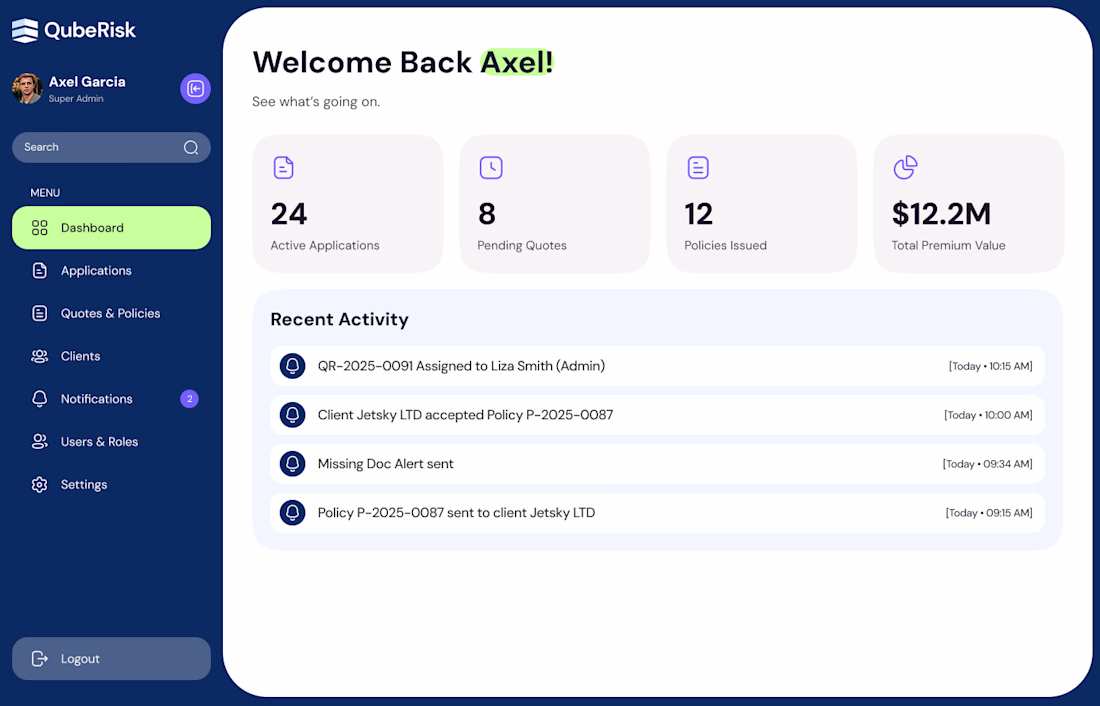Click the Active Applications card document icon
This screenshot has height=706, width=1100.
click(283, 168)
